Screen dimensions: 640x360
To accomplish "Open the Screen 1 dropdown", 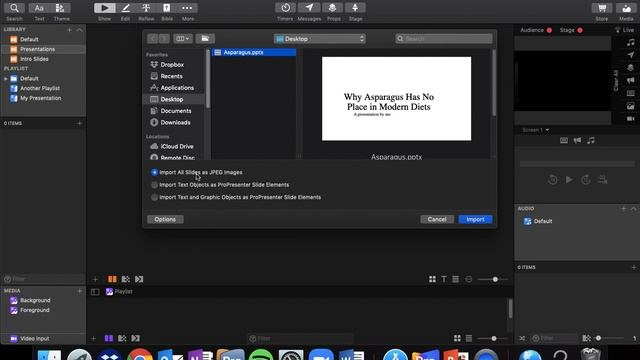I will [x=536, y=130].
